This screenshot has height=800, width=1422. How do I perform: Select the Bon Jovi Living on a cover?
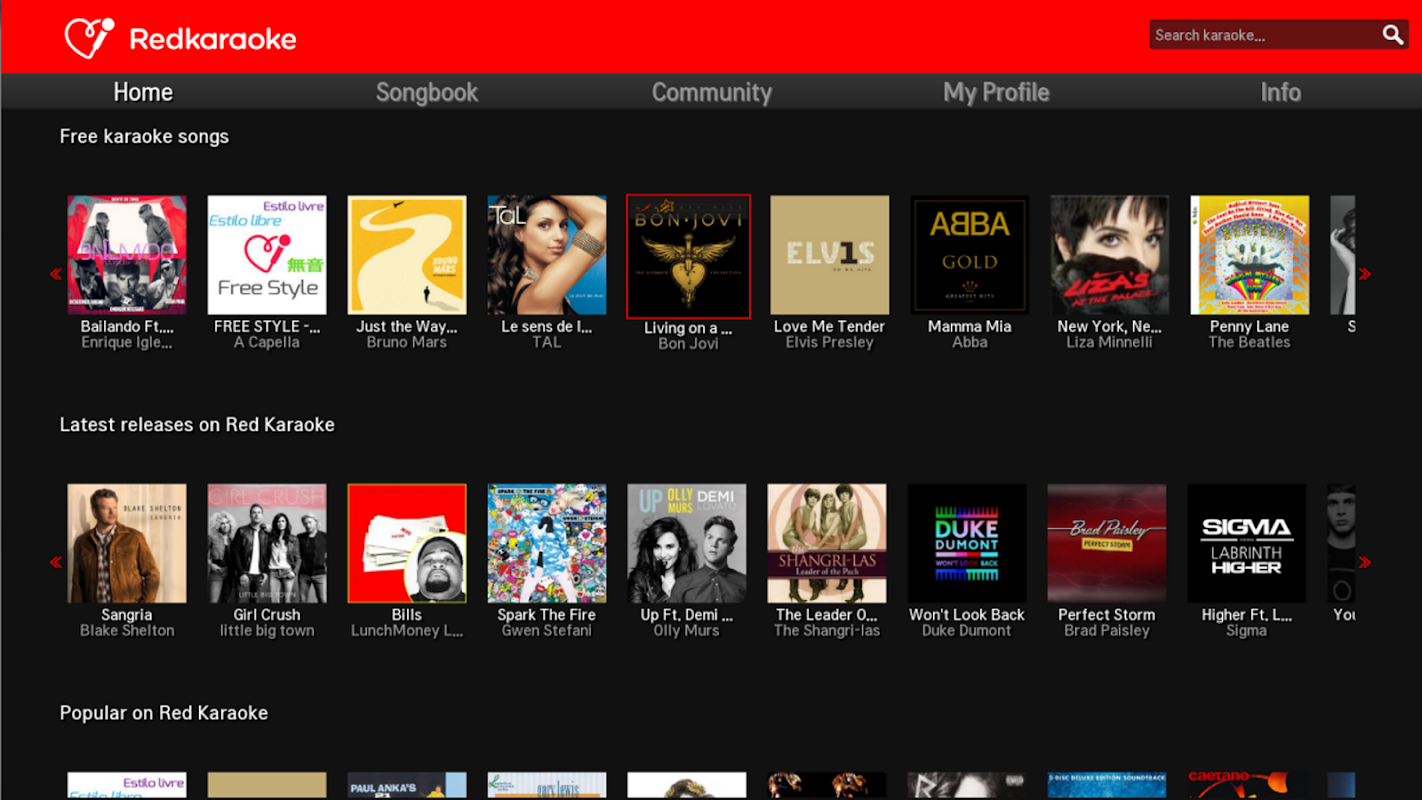pos(688,256)
